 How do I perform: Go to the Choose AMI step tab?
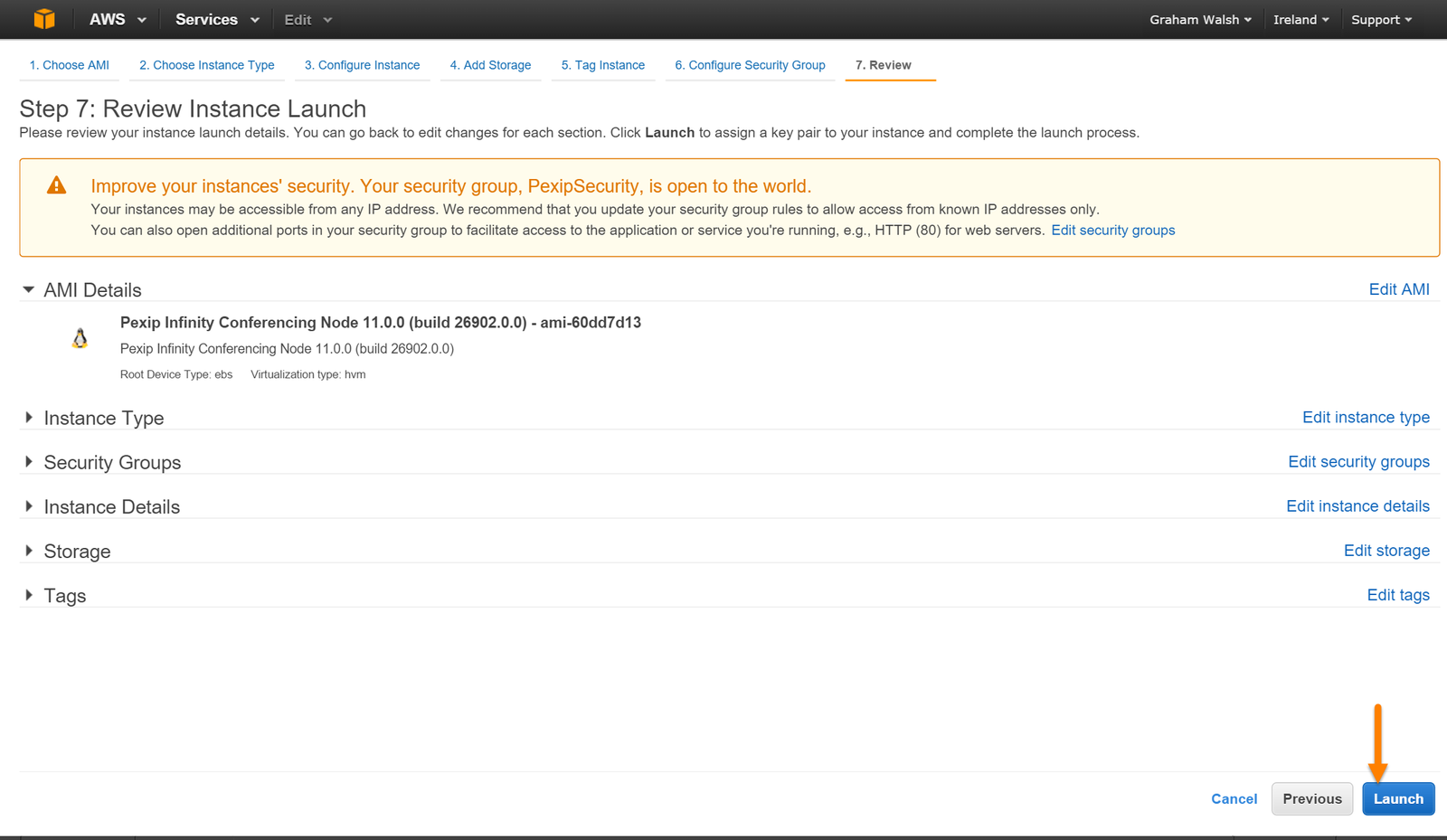pyautogui.click(x=69, y=65)
